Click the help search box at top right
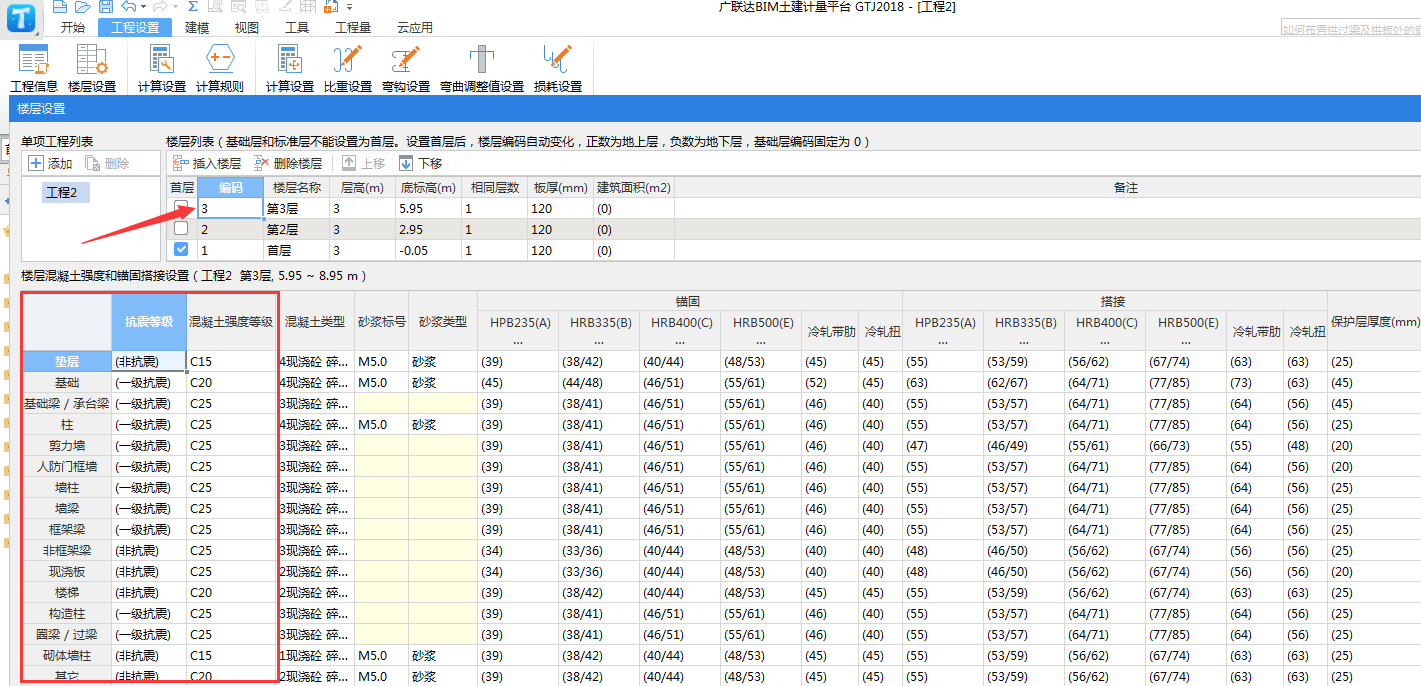Image resolution: width=1421 pixels, height=686 pixels. click(1350, 30)
